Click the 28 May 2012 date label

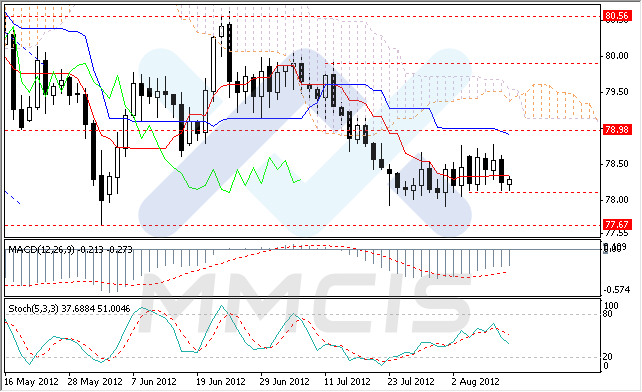point(95,382)
